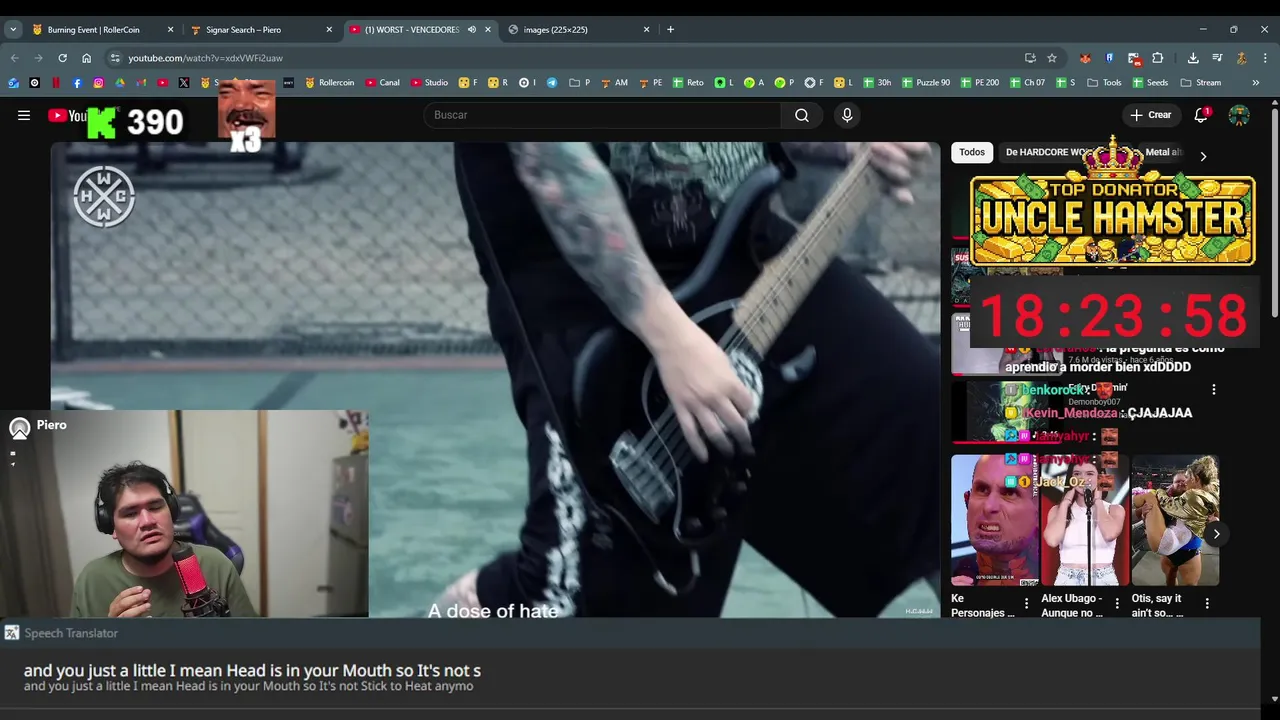
Task: Open the 30h bookmark
Action: (877, 83)
